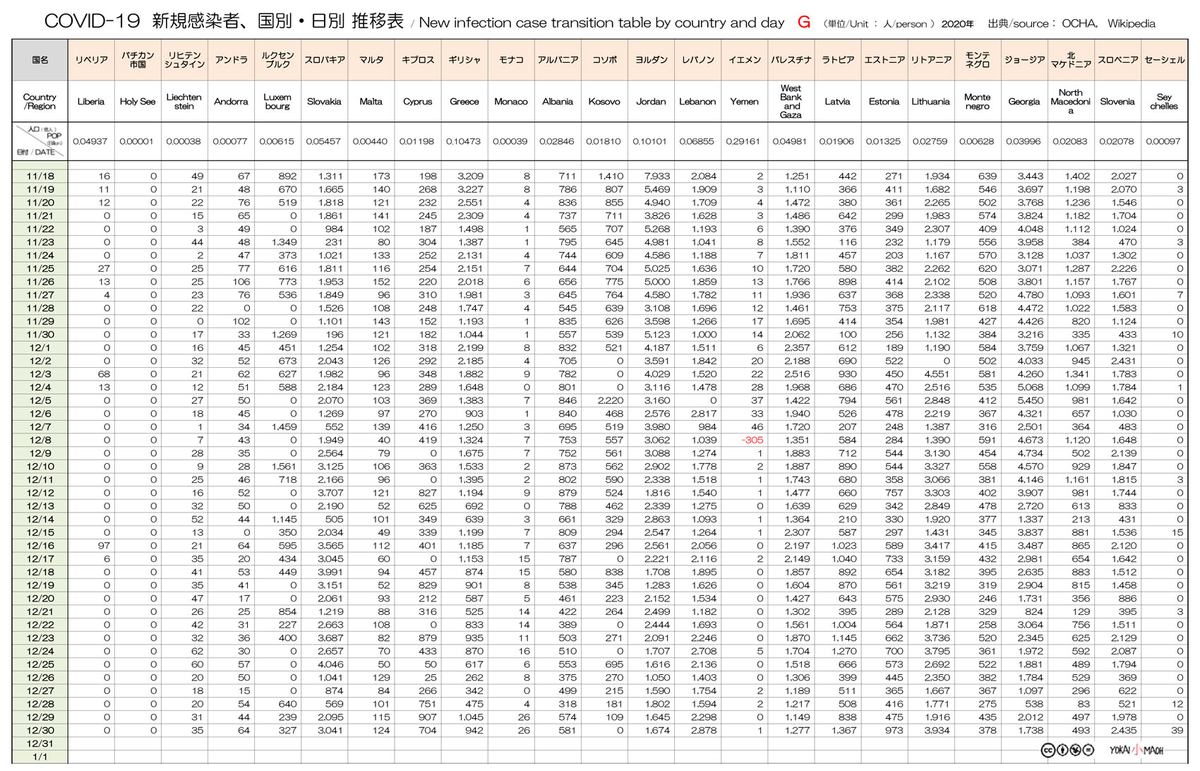The image size is (1200, 771).
Task: Click the 'Andorra' English country name
Action: [x=230, y=101]
